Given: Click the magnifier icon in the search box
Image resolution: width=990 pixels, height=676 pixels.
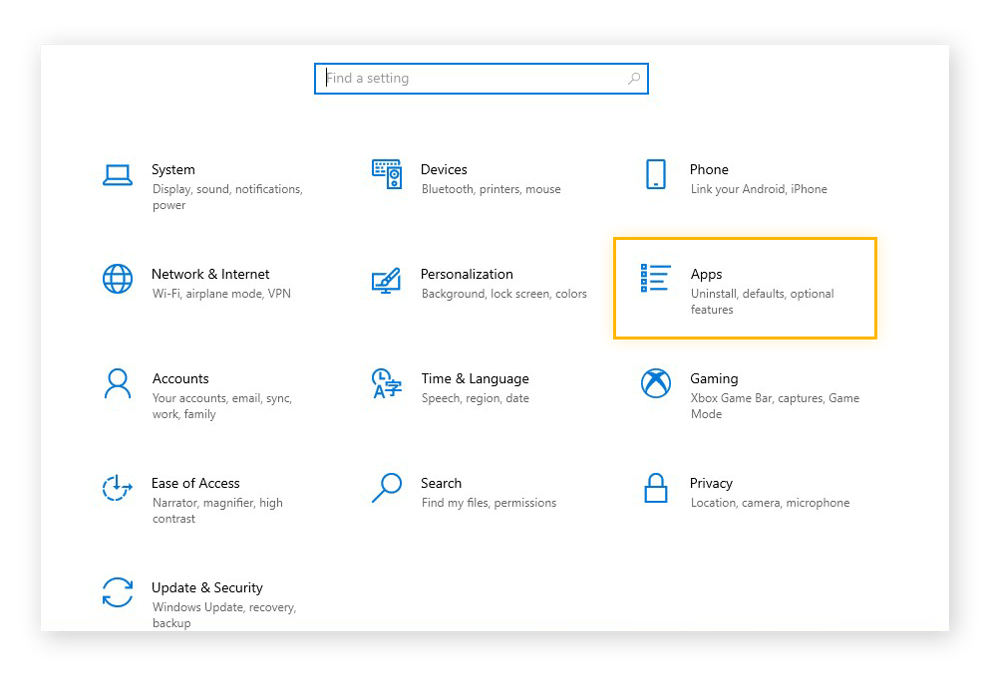Looking at the screenshot, I should [634, 78].
